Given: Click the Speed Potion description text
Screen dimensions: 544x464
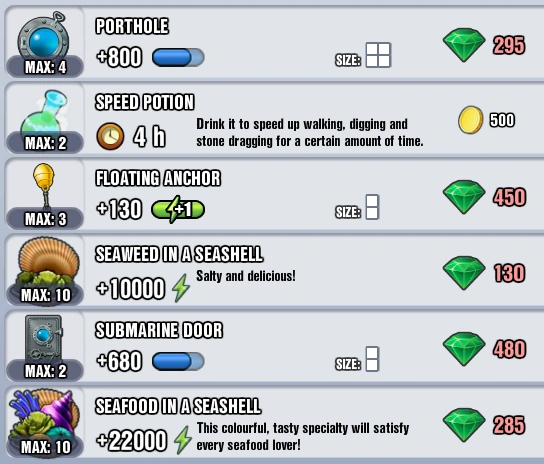Looking at the screenshot, I should 310,133.
